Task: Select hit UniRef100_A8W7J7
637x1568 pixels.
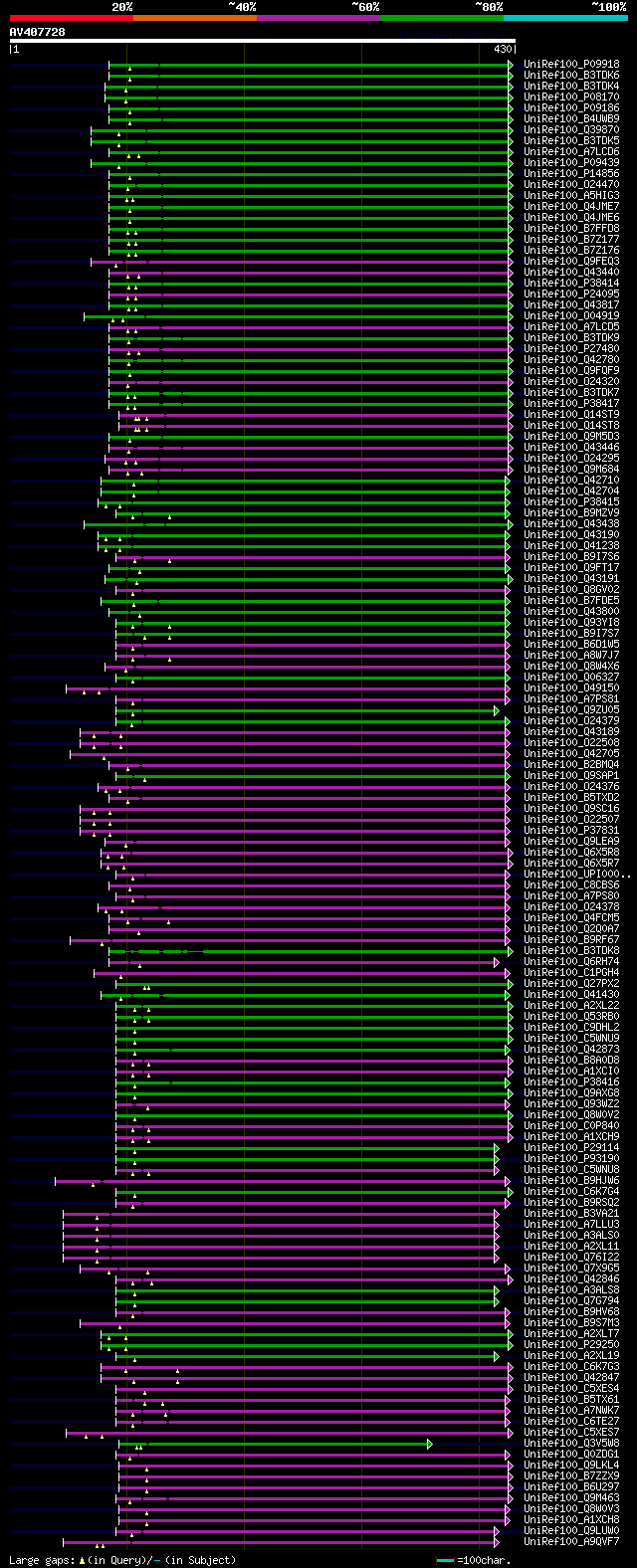Action: [x=571, y=655]
